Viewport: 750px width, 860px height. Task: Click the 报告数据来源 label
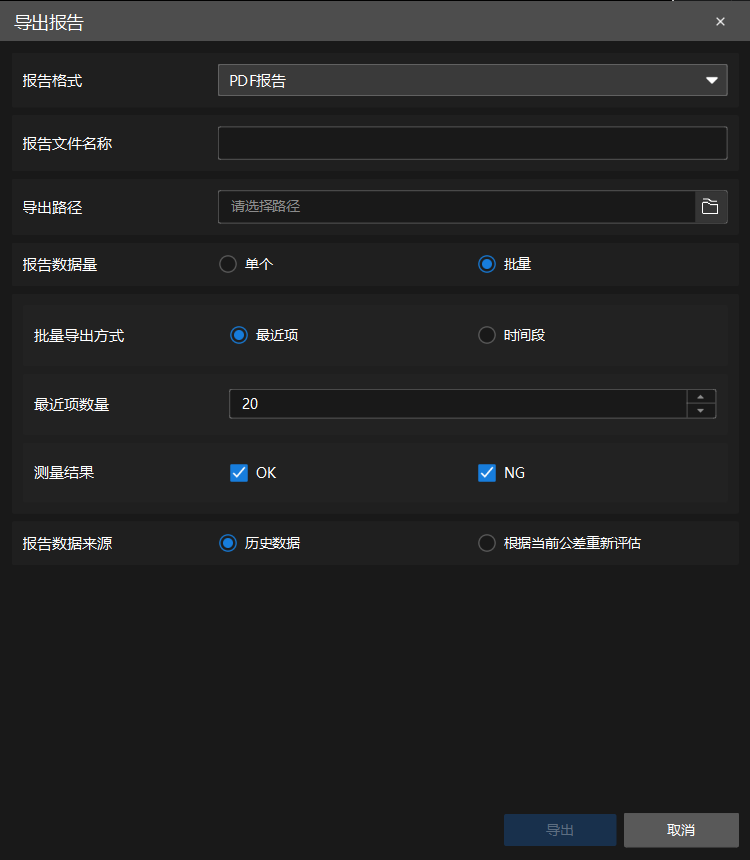(67, 544)
